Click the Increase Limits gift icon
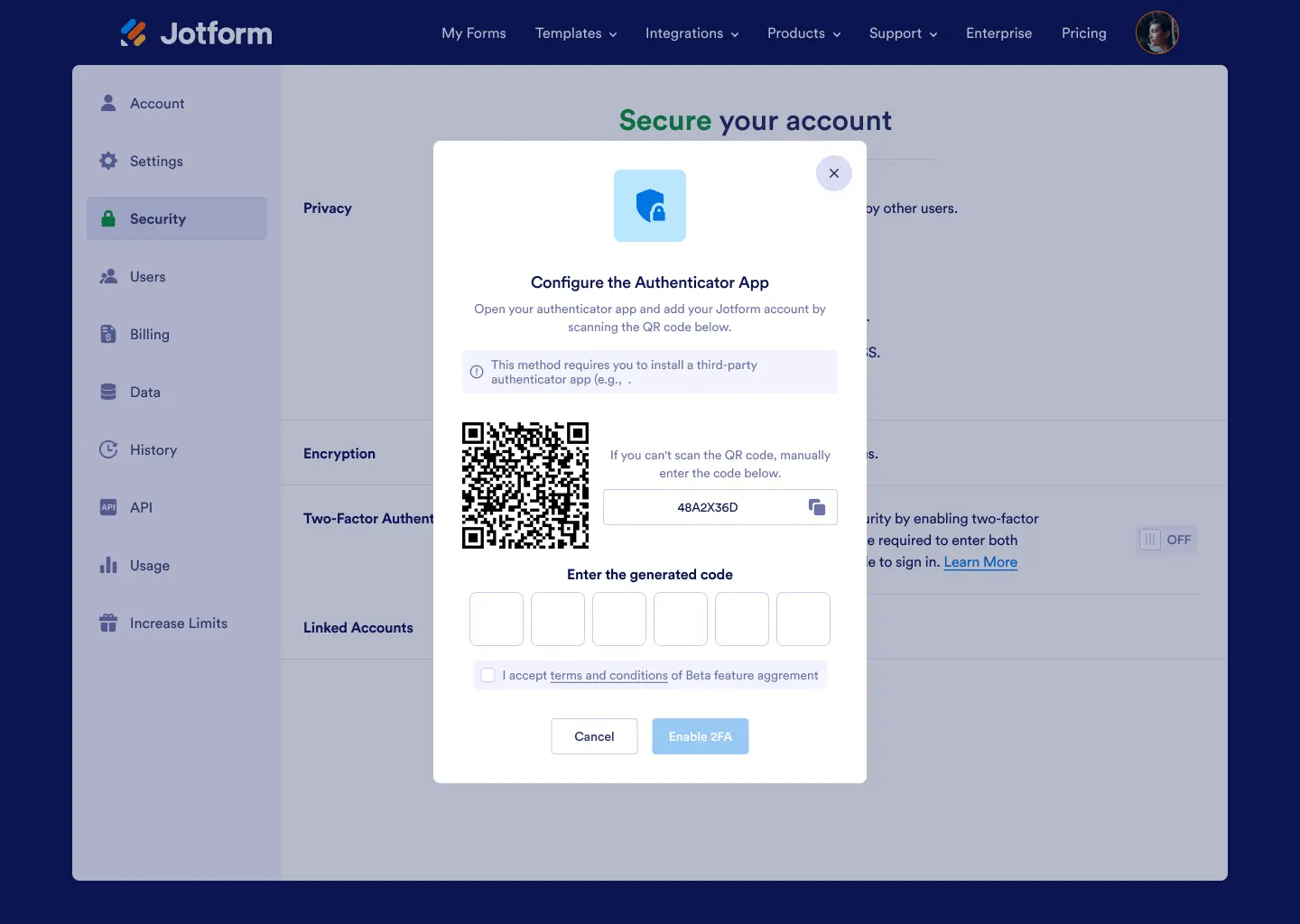Viewport: 1300px width, 924px height. (108, 623)
